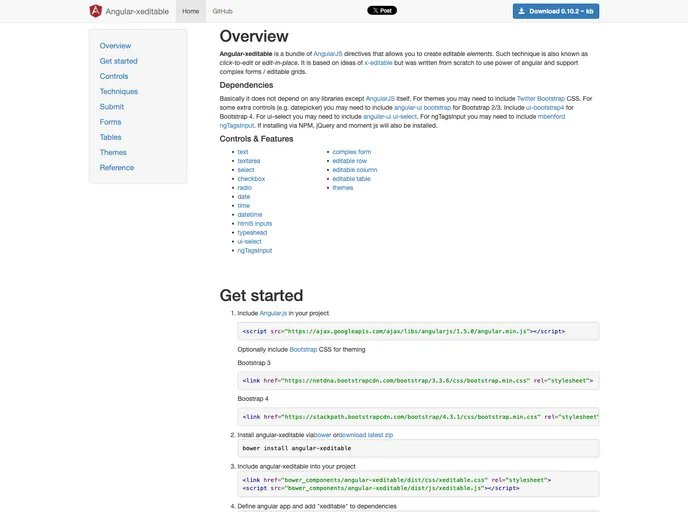Open the x-editable link
The width and height of the screenshot is (688, 512).
378,63
